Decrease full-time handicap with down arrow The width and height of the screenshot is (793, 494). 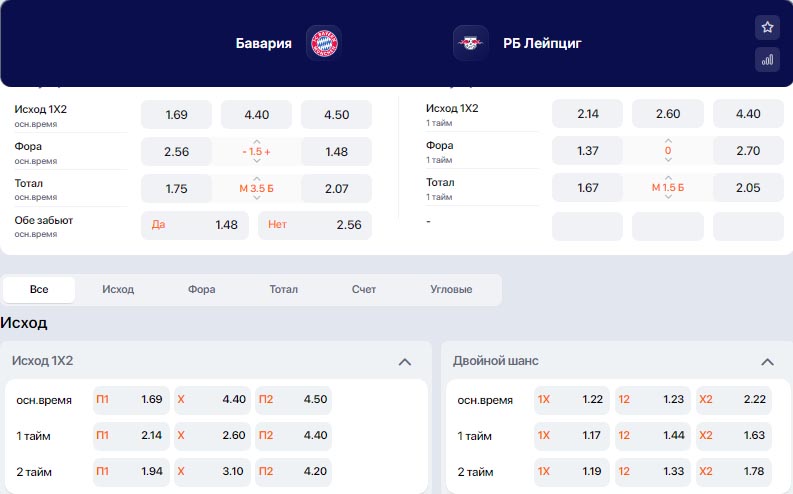click(257, 160)
